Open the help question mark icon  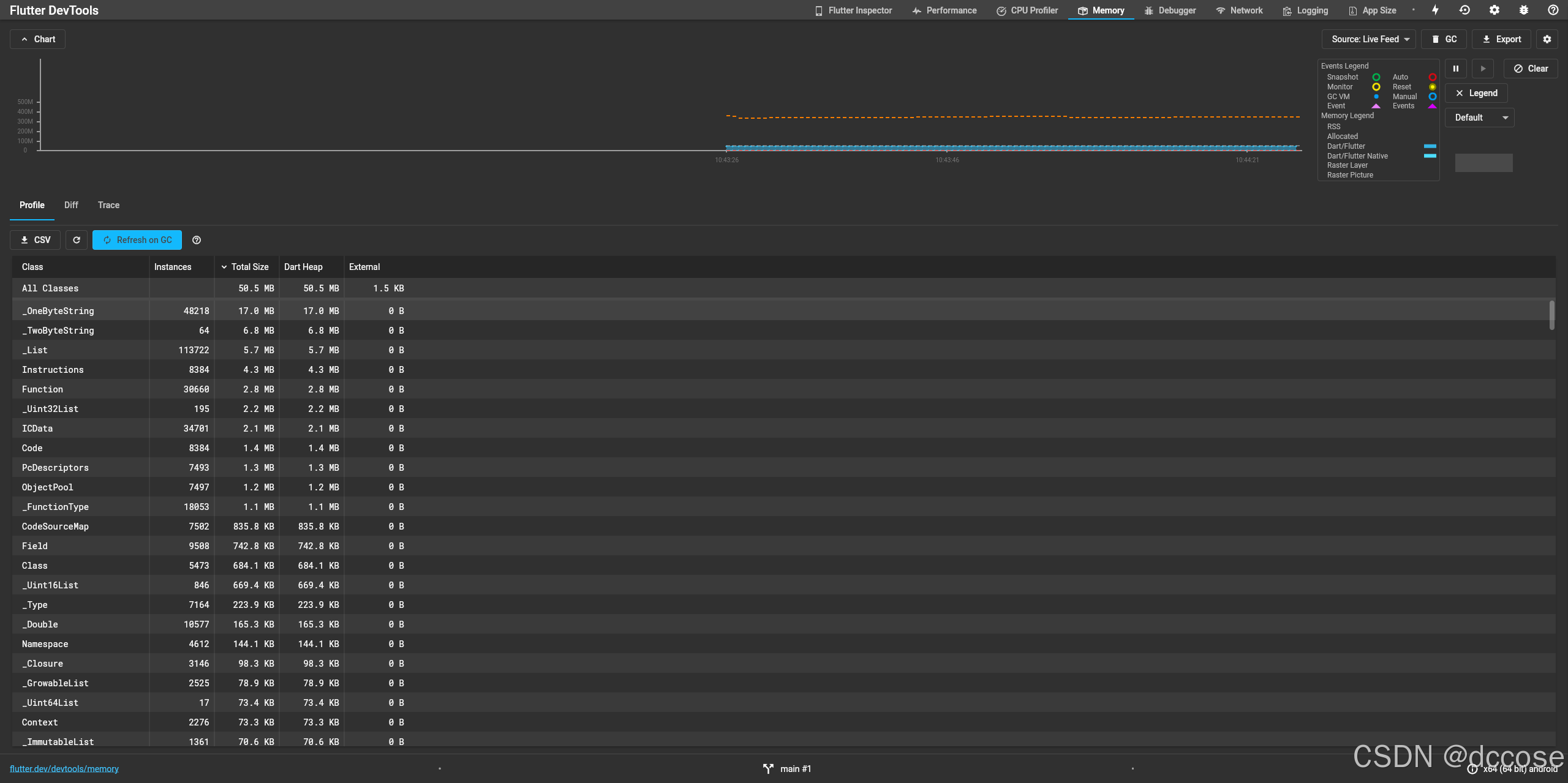pos(1553,10)
